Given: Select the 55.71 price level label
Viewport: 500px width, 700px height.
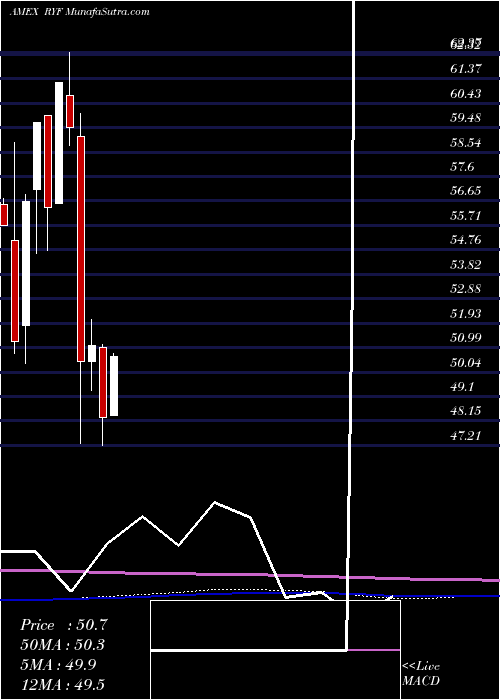Looking at the screenshot, I should click(x=466, y=216).
